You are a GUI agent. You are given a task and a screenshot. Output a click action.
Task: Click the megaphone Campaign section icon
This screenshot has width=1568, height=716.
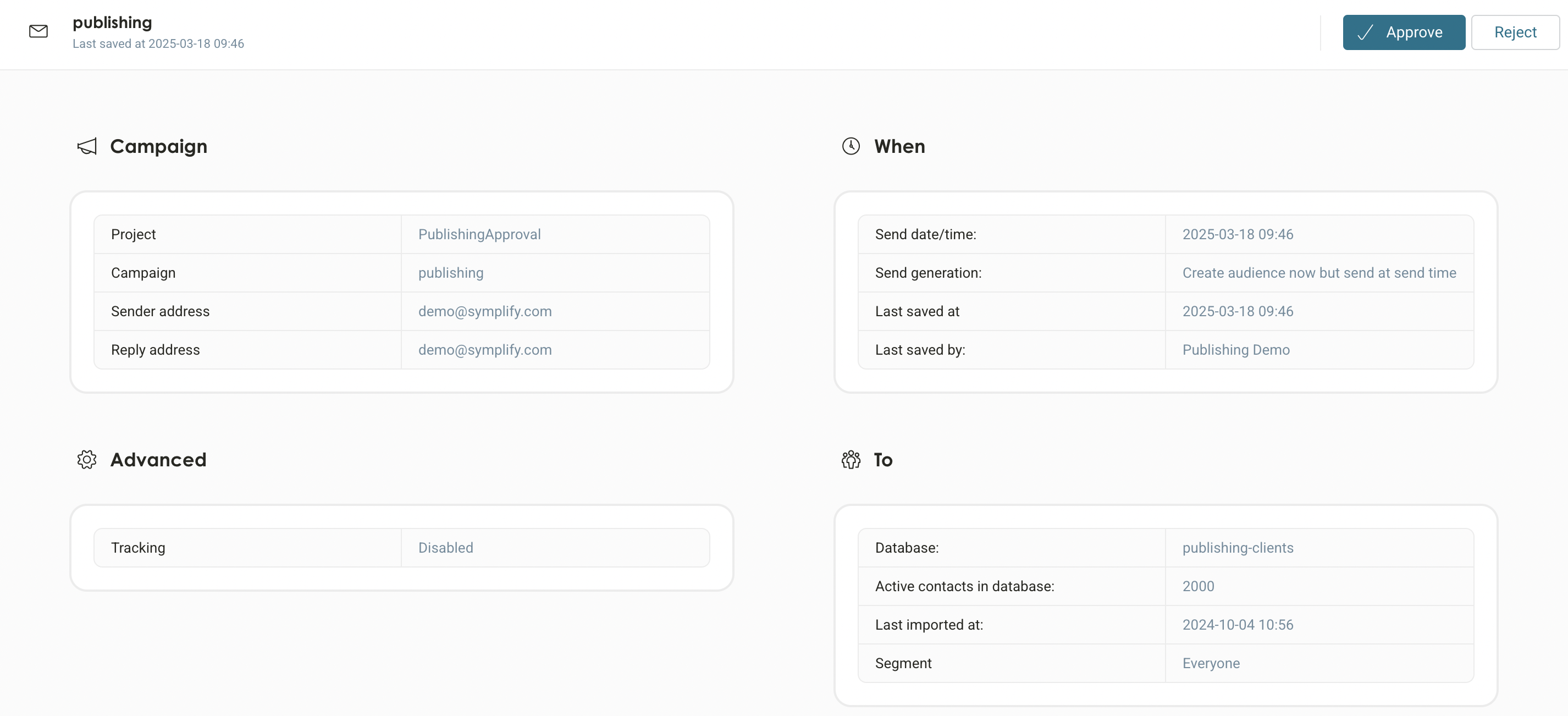coord(87,146)
